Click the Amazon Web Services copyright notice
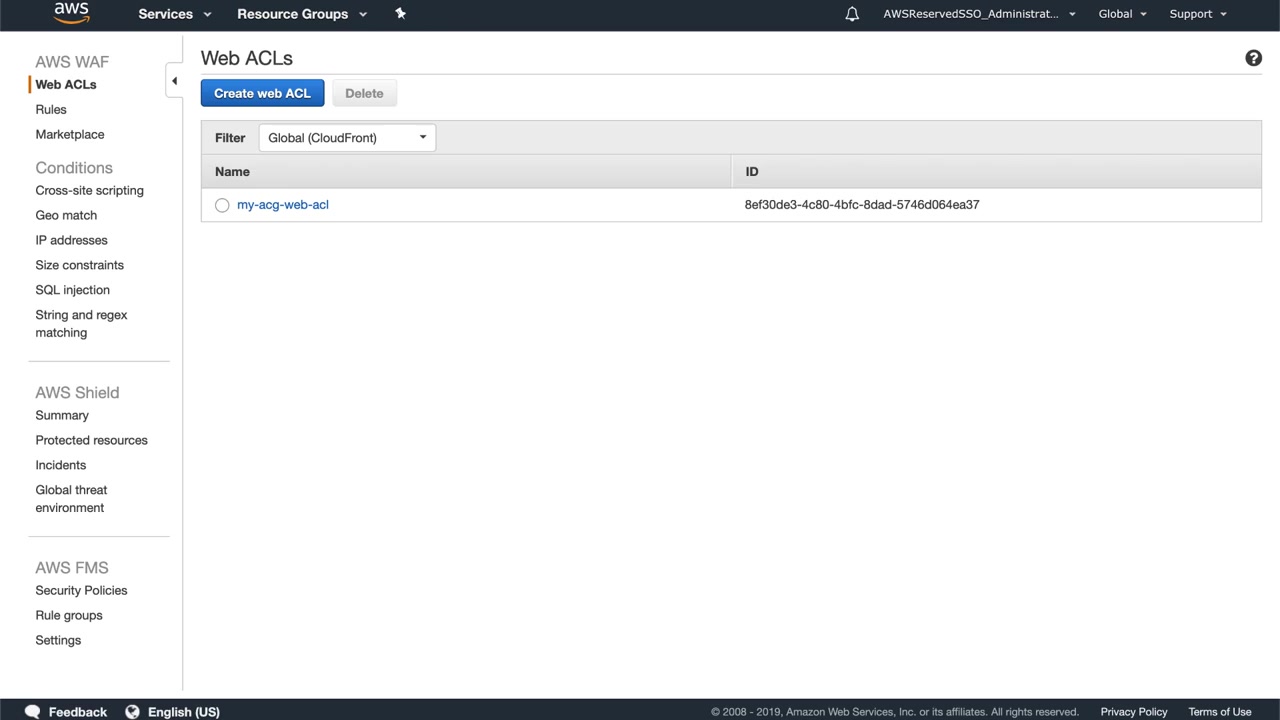Screen dimensions: 1280x720 (x=895, y=712)
